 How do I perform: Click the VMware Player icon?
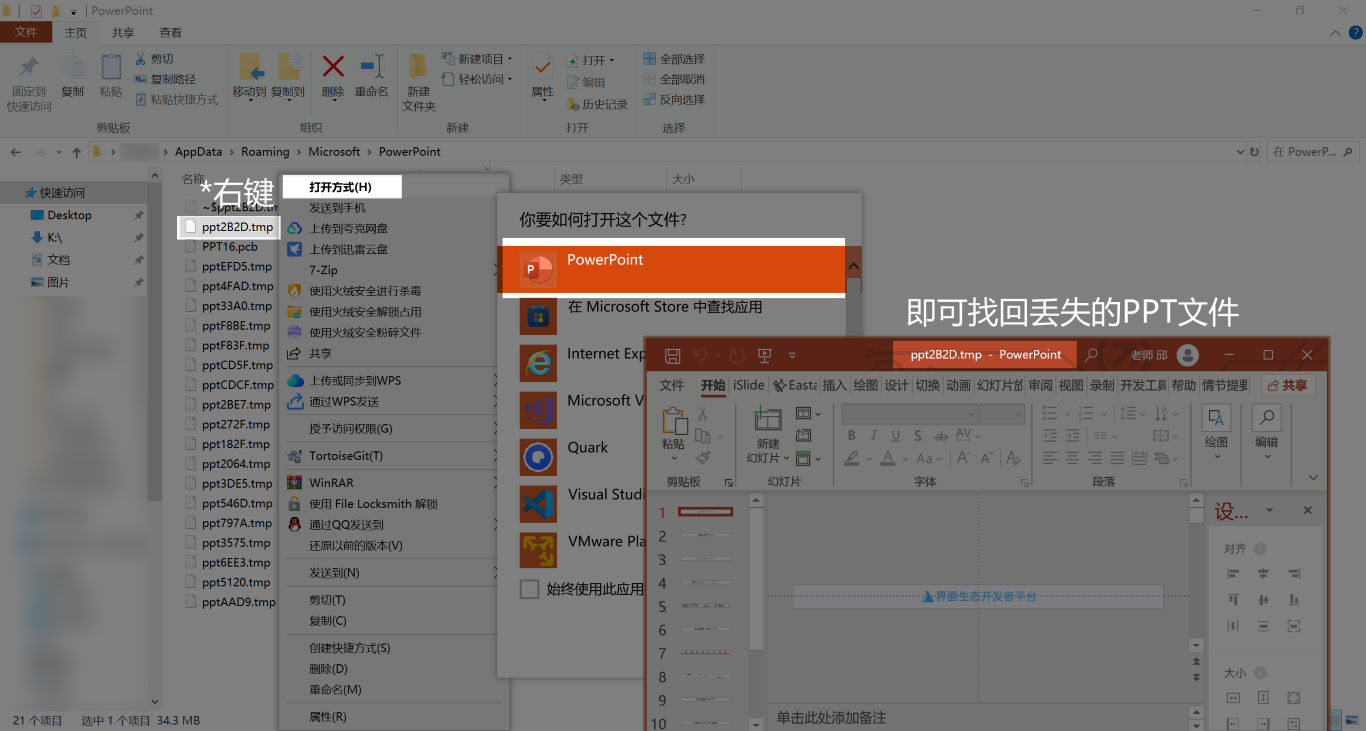tap(538, 550)
